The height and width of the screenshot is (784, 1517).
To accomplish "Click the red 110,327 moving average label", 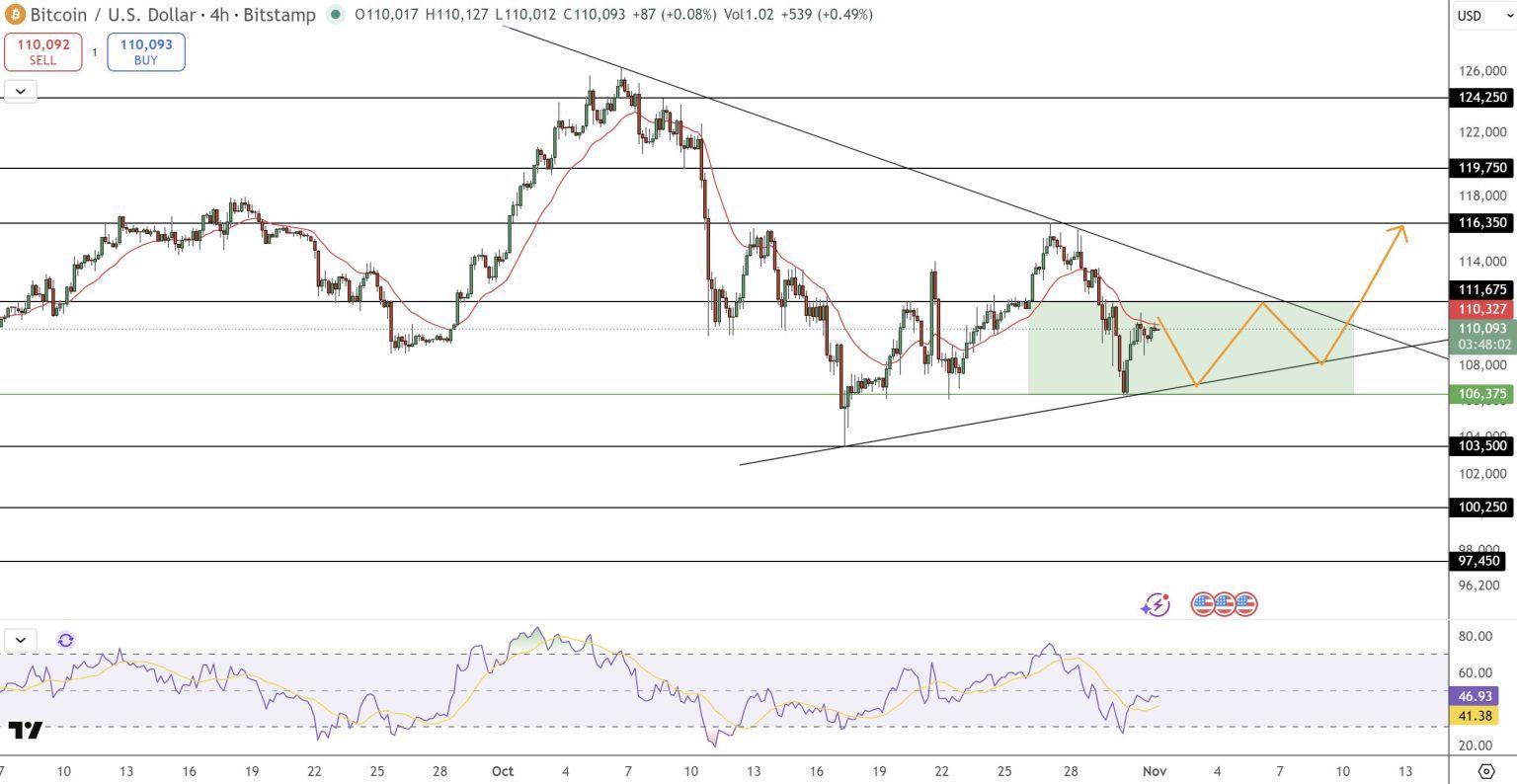I will pyautogui.click(x=1482, y=309).
